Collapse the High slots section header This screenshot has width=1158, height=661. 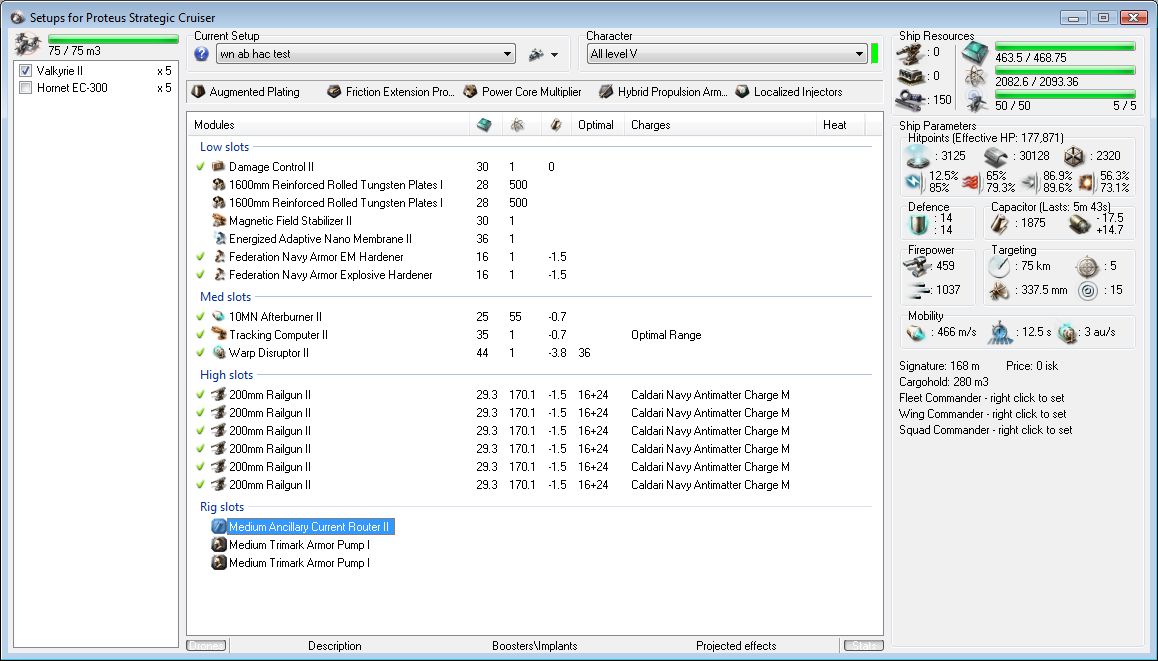227,375
